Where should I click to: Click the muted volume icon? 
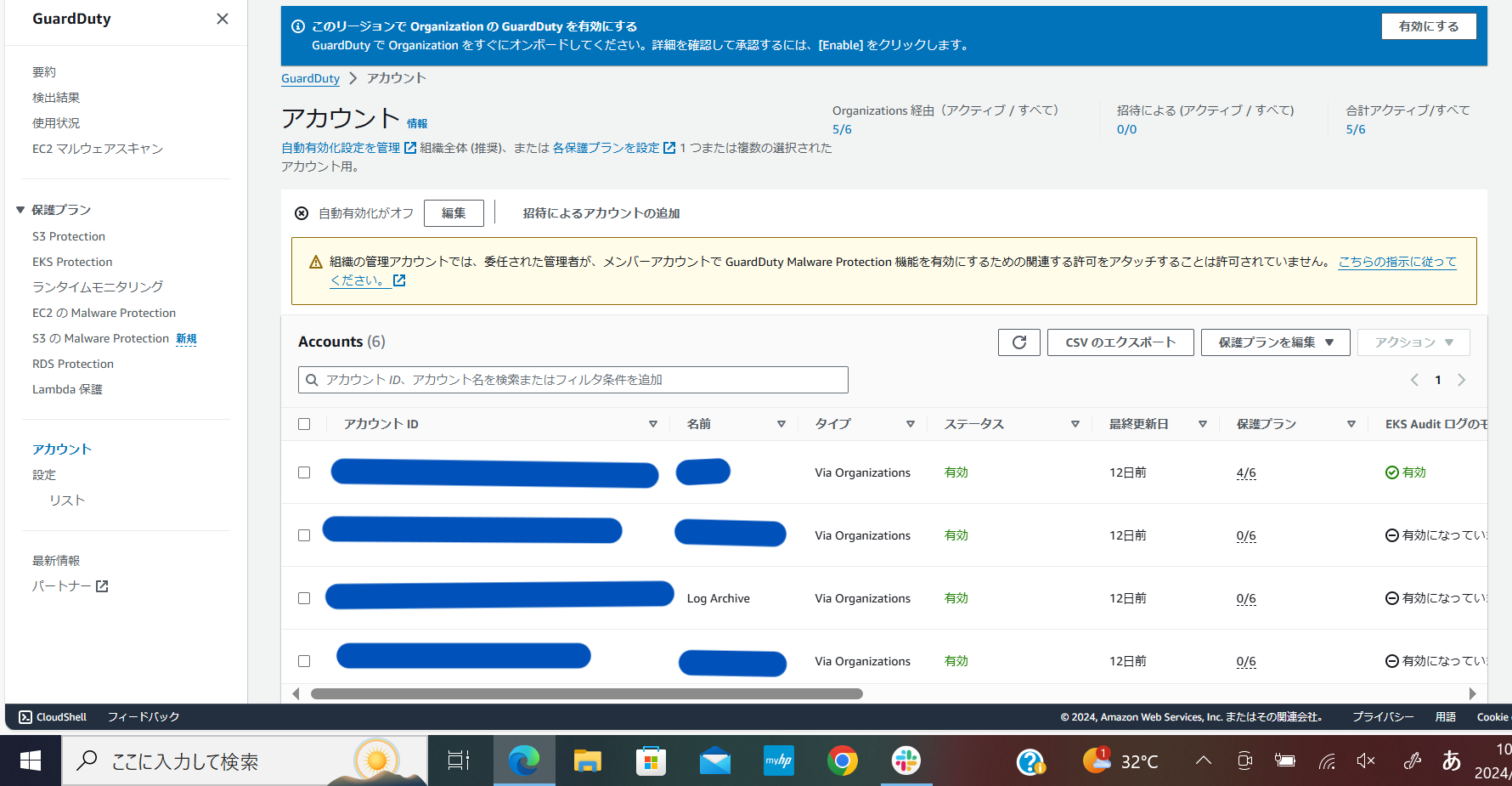pyautogui.click(x=1366, y=761)
